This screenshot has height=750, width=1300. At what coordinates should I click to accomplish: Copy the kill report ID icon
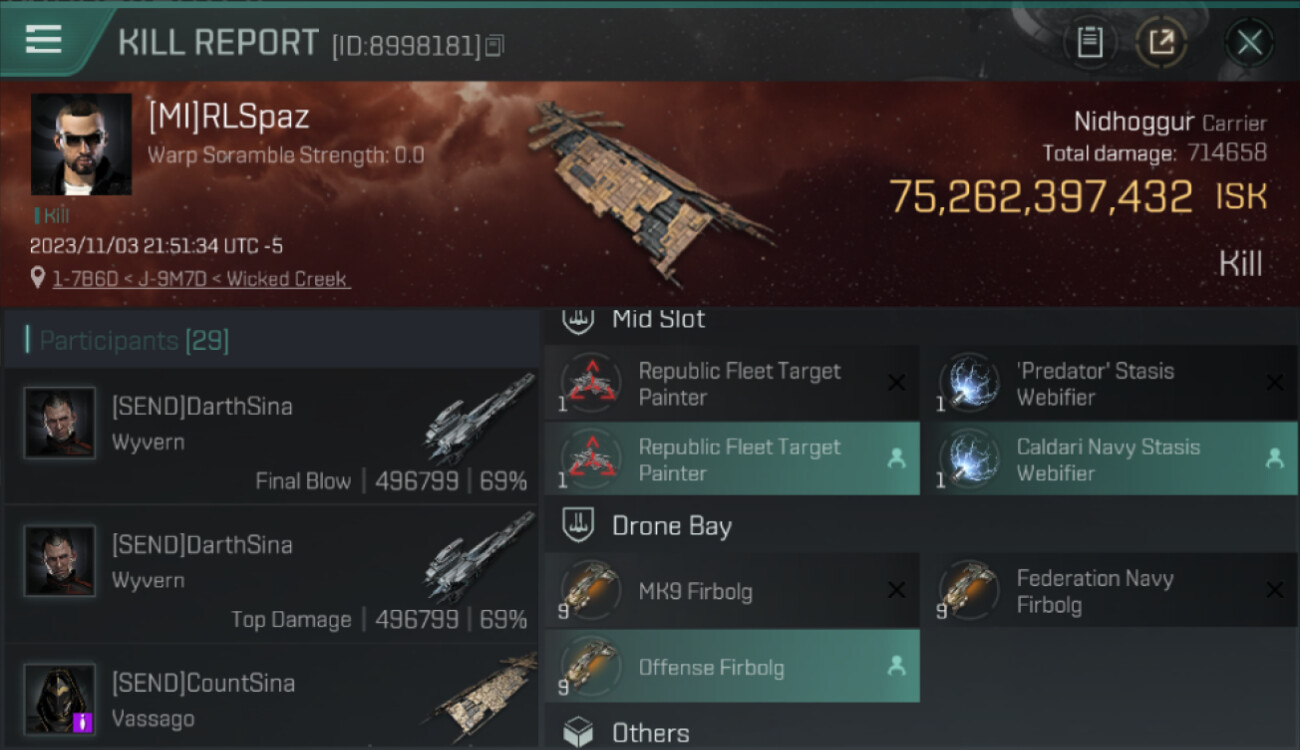(495, 45)
